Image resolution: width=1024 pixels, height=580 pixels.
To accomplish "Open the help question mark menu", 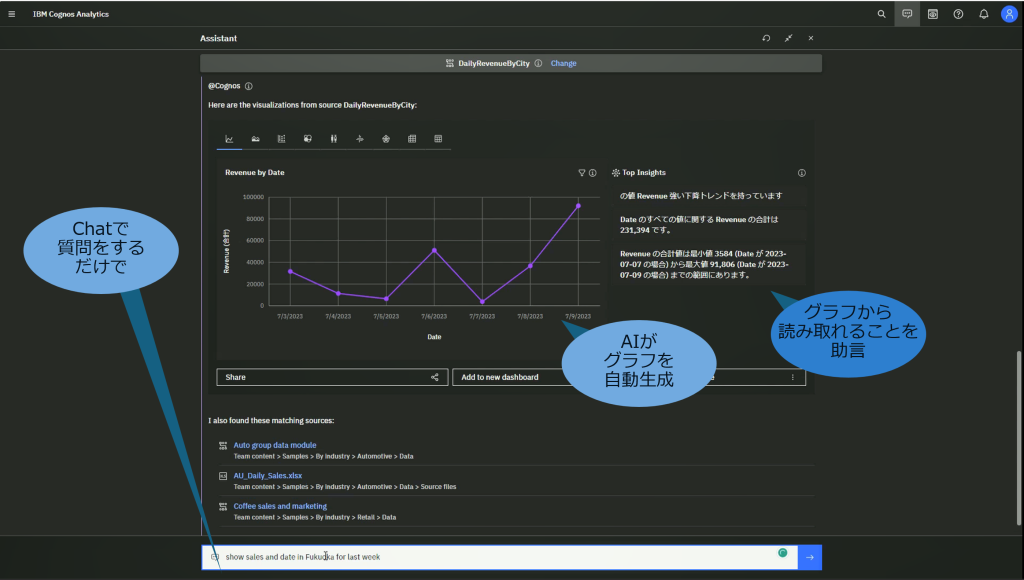I will [958, 14].
